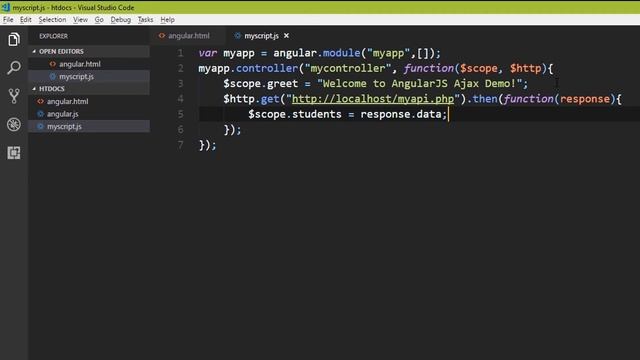640x360 pixels.
Task: Open the Go menu
Action: 99,20
